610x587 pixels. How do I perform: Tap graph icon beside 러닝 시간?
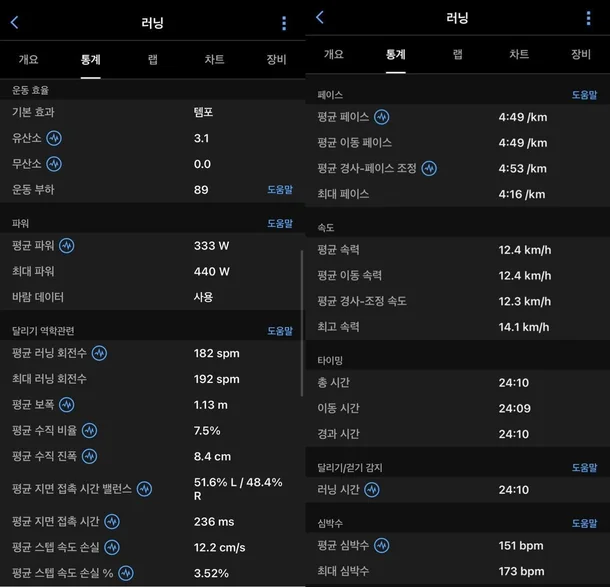(x=372, y=489)
